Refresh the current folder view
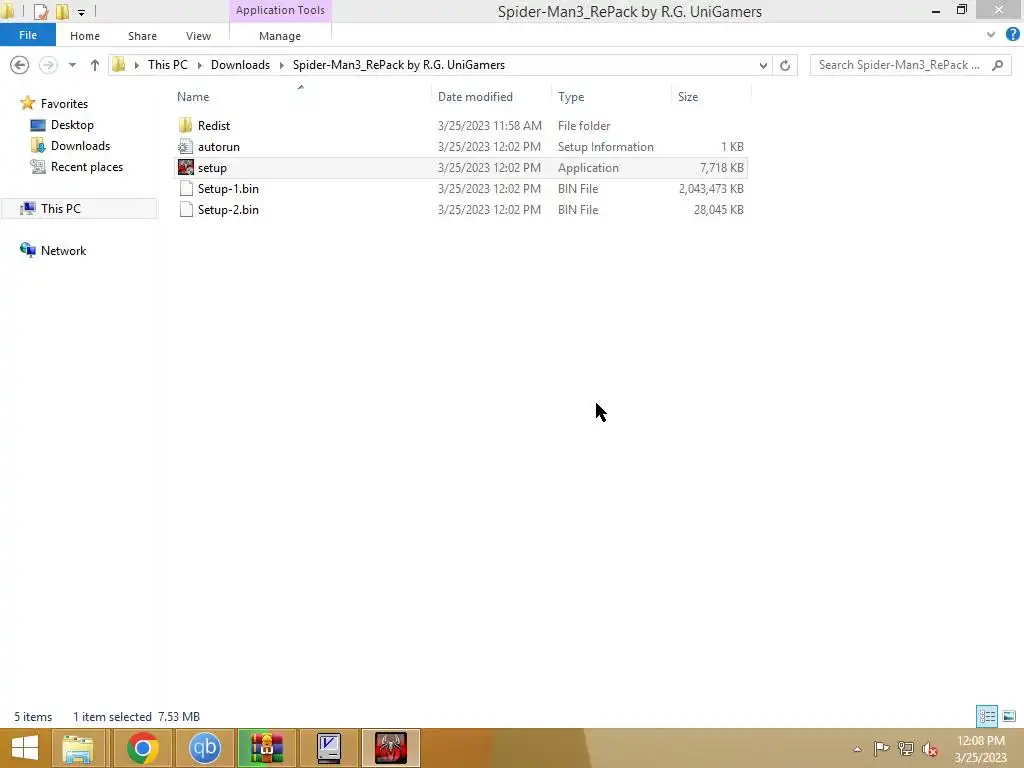This screenshot has width=1024, height=768. point(785,65)
